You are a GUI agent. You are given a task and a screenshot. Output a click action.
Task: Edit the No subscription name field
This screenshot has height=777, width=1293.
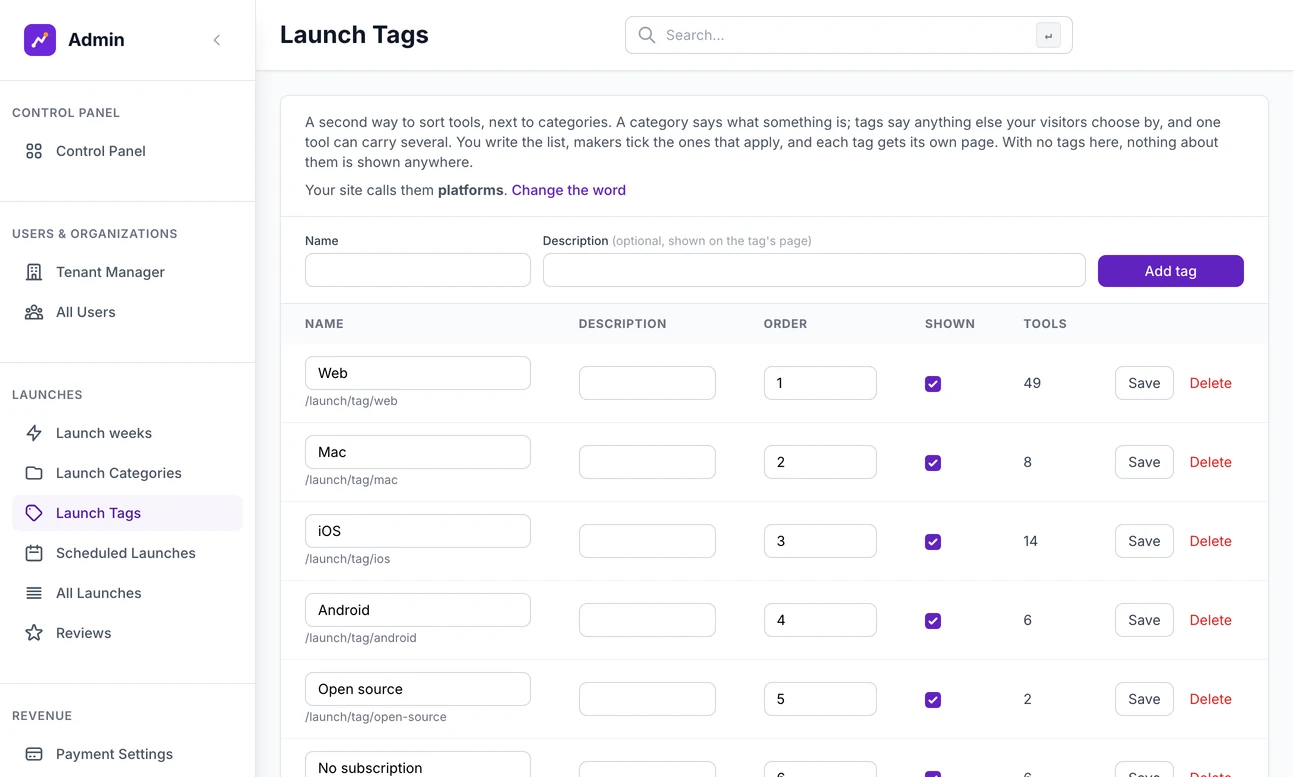(x=418, y=764)
